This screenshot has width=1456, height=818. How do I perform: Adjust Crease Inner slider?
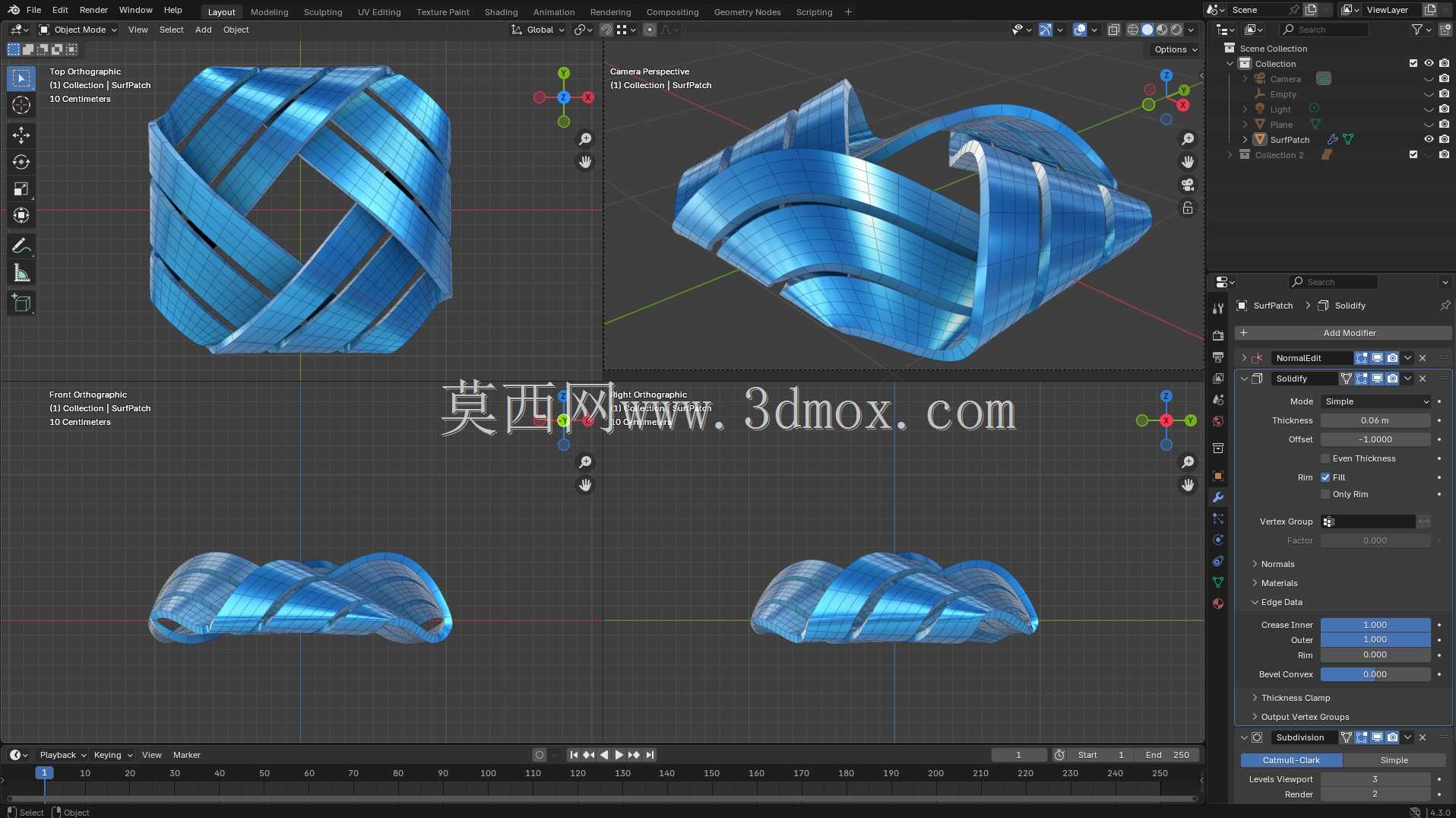pyautogui.click(x=1375, y=625)
